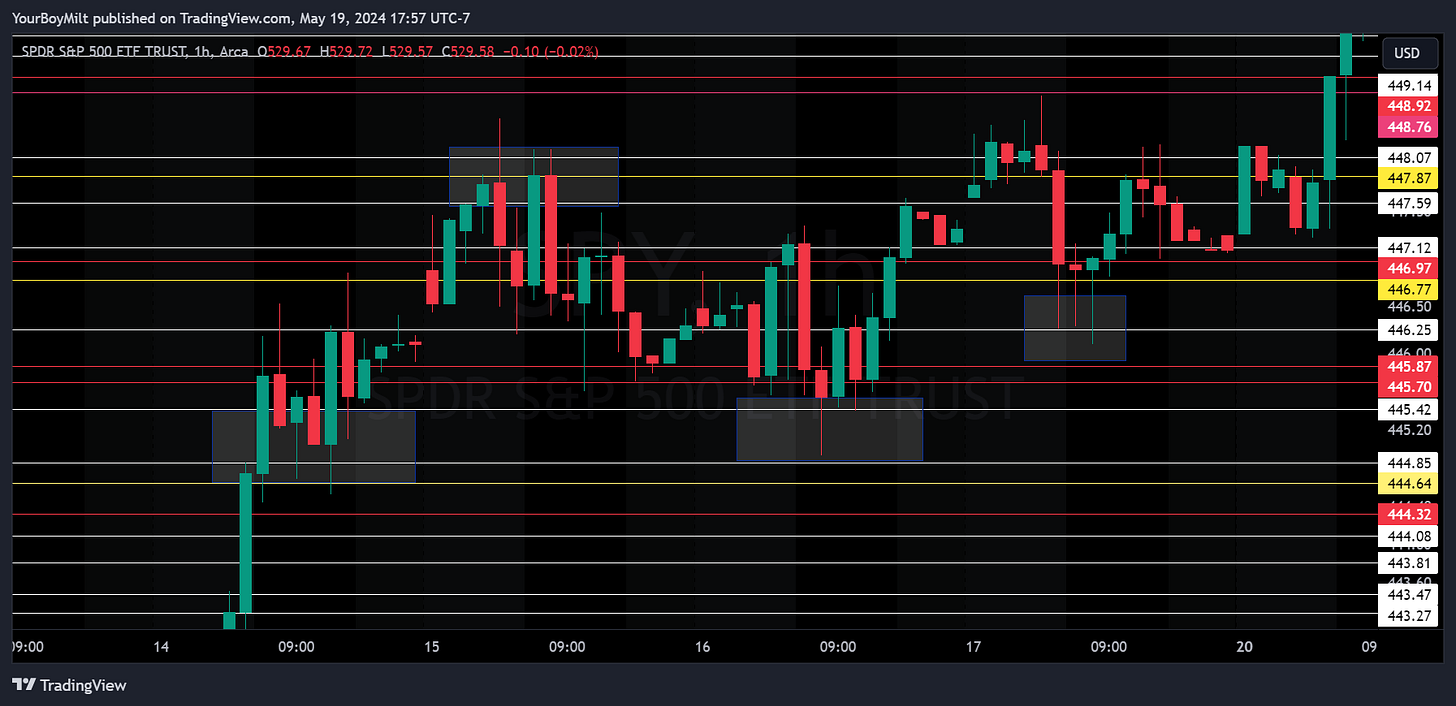Click the 447.59 price label
The height and width of the screenshot is (706, 1456).
click(1407, 203)
